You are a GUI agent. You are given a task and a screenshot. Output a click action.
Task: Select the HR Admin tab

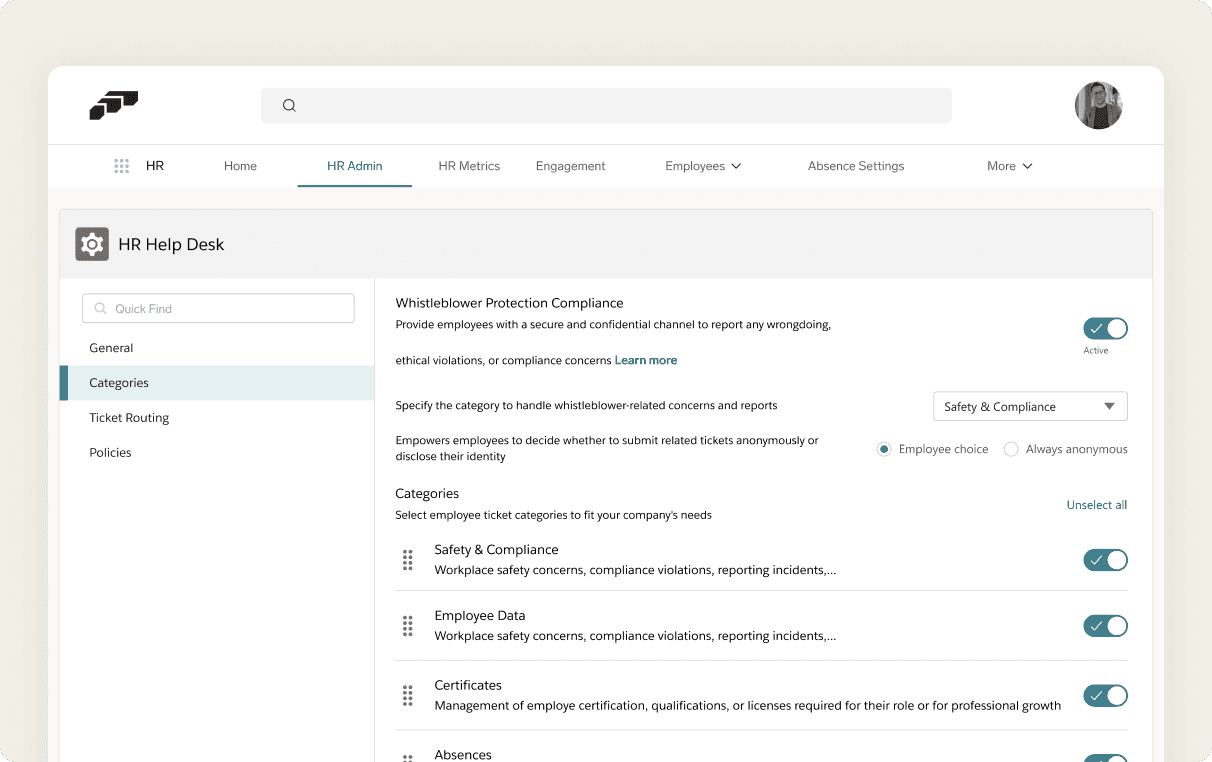coord(355,166)
